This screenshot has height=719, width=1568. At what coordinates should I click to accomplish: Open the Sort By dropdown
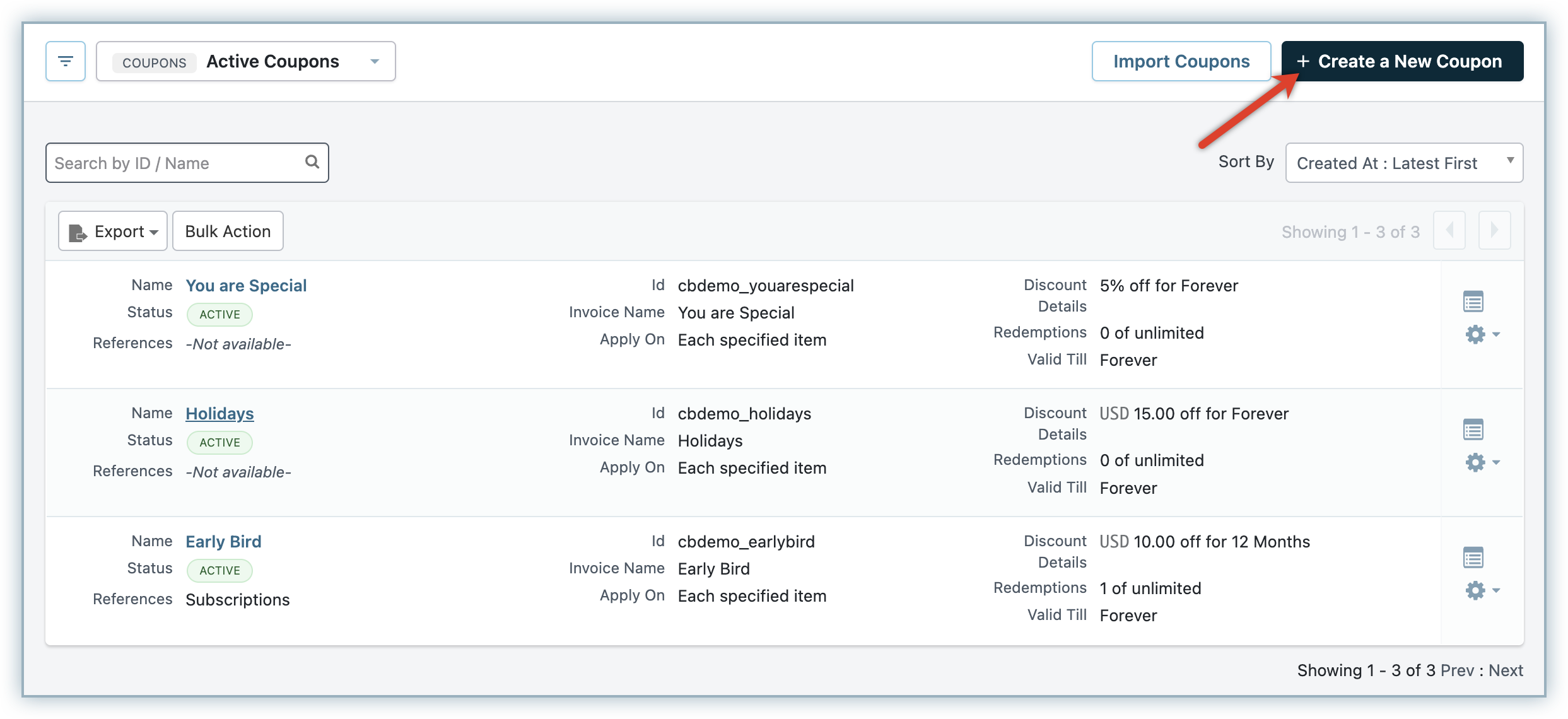(1404, 163)
